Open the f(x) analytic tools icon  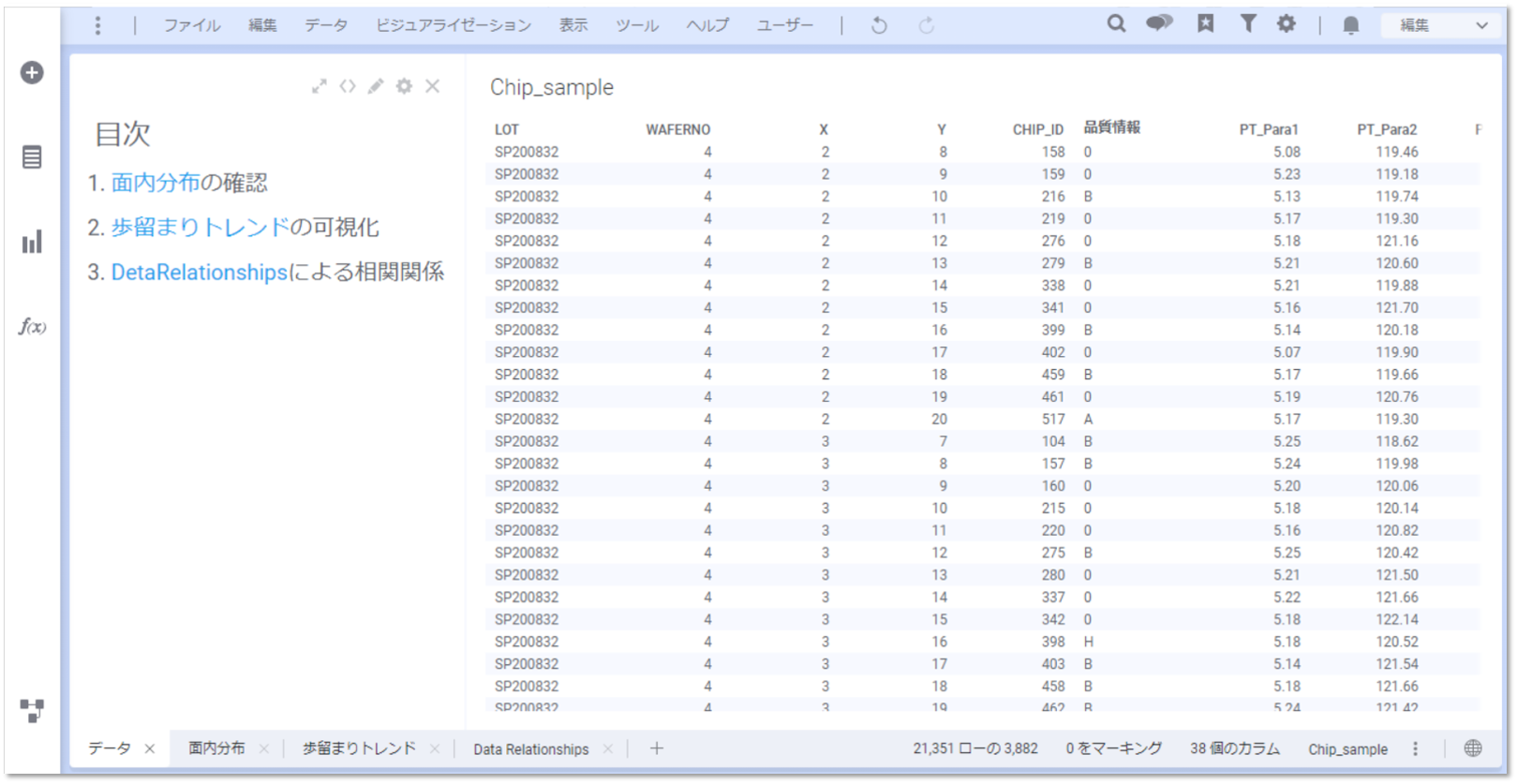(x=32, y=327)
